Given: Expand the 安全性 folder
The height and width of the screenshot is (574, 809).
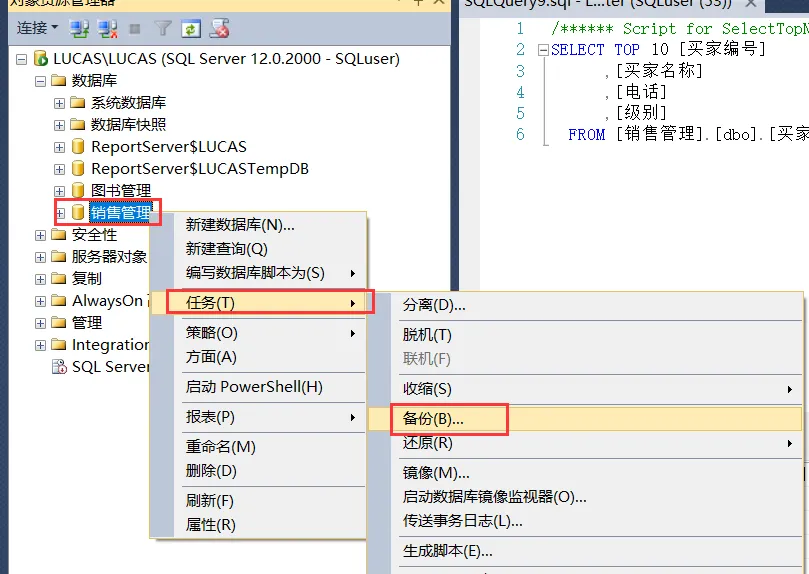Looking at the screenshot, I should (x=40, y=235).
